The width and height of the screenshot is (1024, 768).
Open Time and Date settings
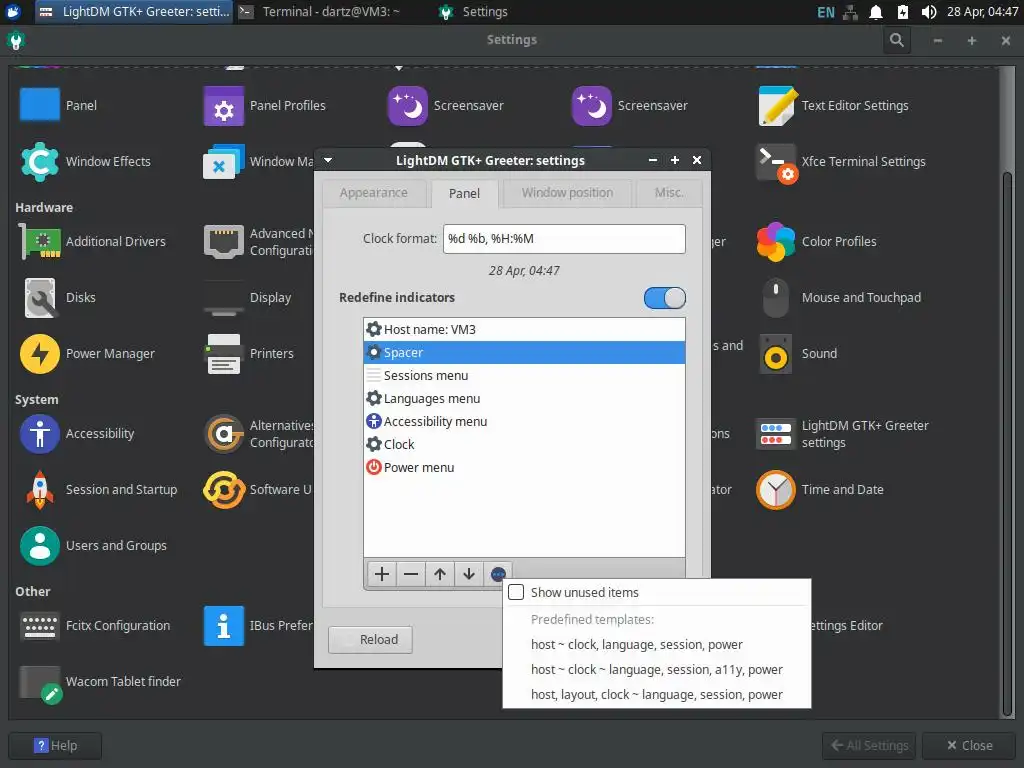tap(776, 489)
